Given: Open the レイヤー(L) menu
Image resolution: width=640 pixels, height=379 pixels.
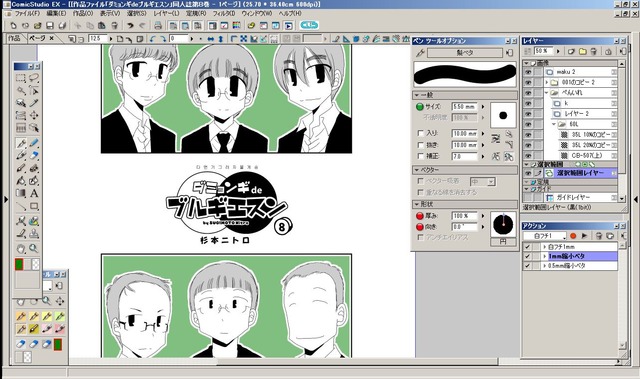Looking at the screenshot, I should tap(166, 13).
